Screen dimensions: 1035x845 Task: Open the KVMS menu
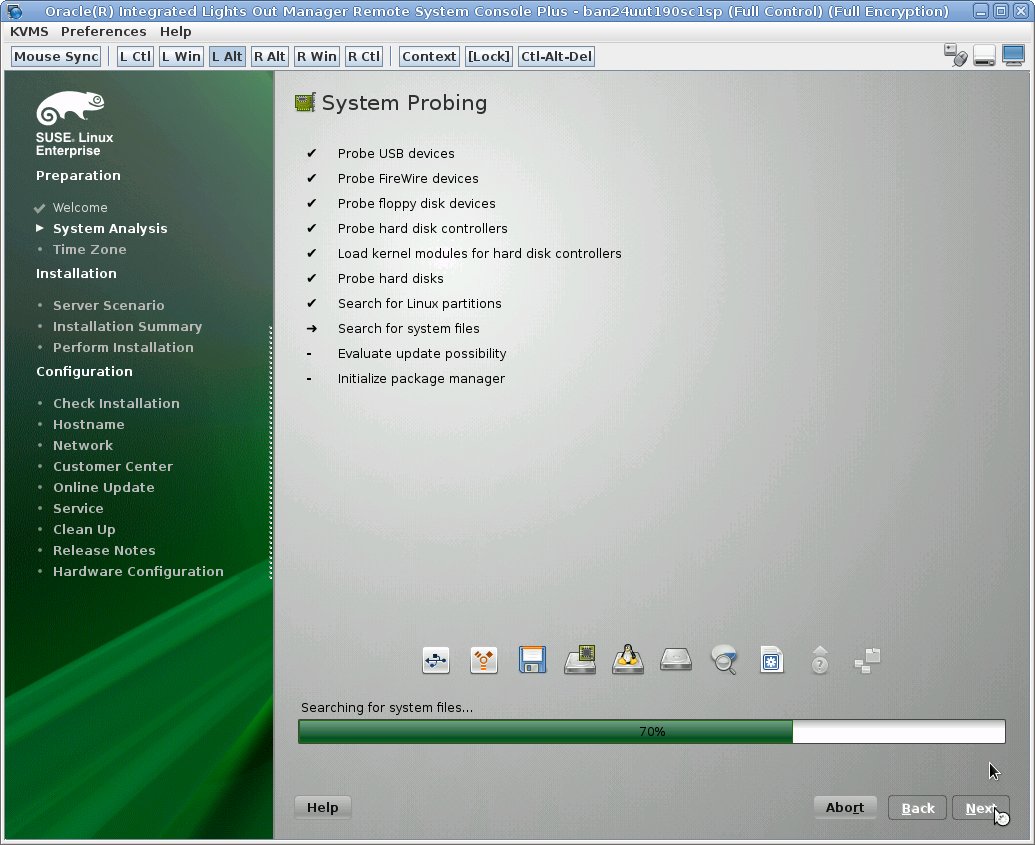coord(28,31)
